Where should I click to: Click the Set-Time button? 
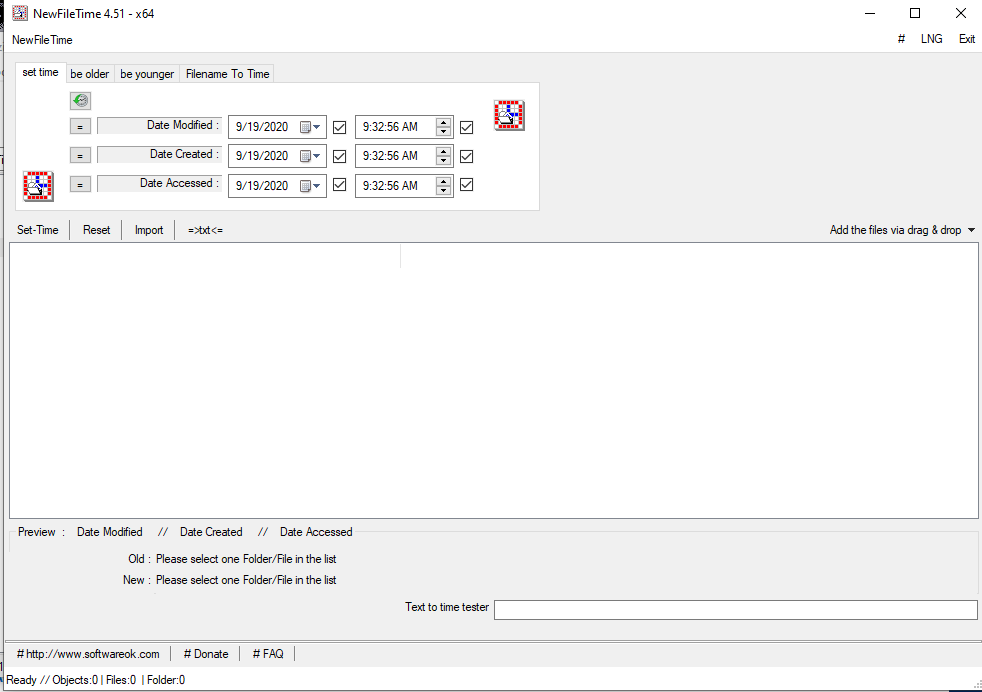pyautogui.click(x=38, y=230)
